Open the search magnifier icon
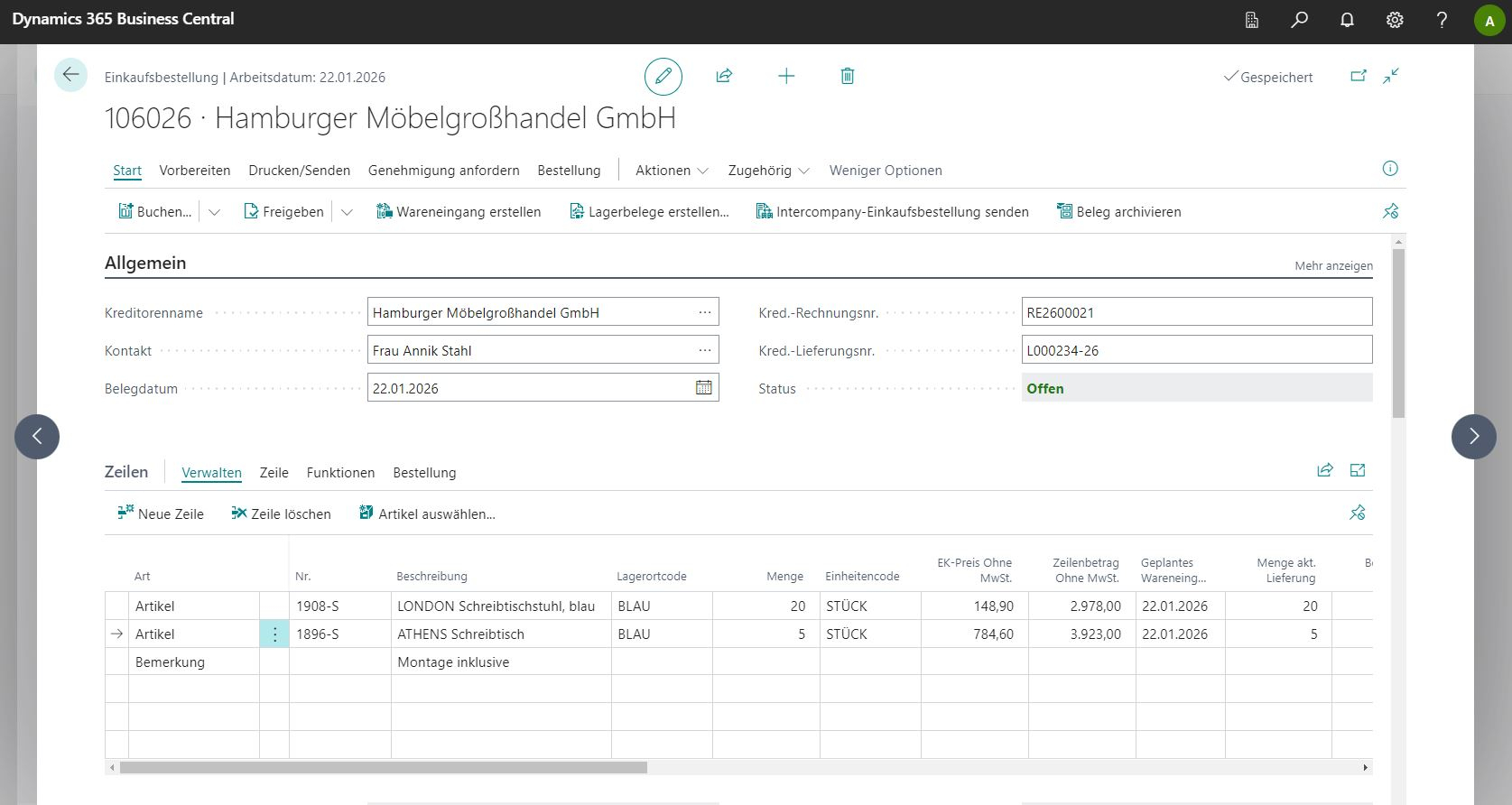 pyautogui.click(x=1299, y=20)
